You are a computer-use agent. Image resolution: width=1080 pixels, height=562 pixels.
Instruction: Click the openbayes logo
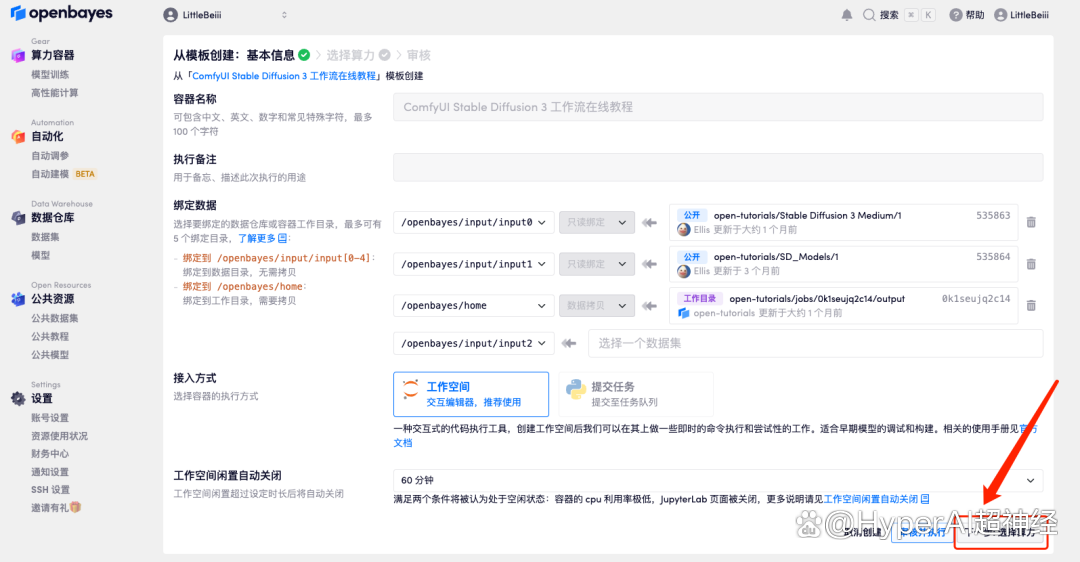click(61, 13)
